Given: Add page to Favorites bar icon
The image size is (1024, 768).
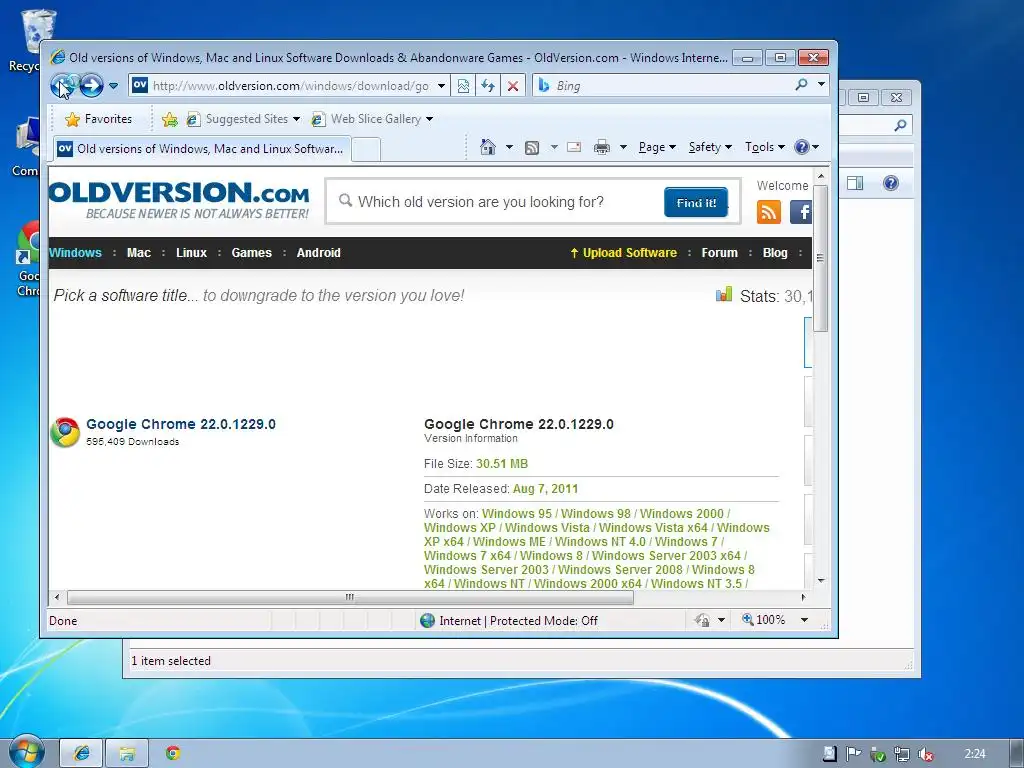Looking at the screenshot, I should (169, 119).
